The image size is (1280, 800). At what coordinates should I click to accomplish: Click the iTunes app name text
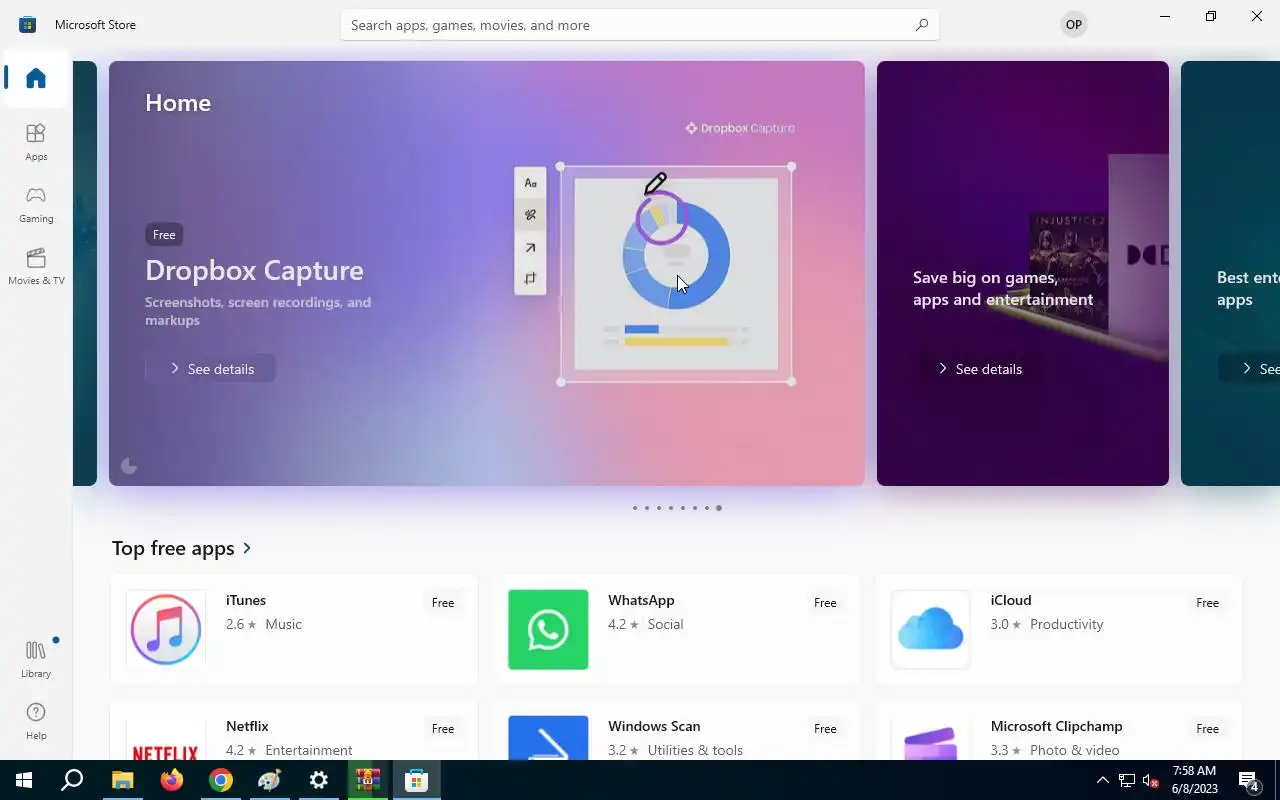click(x=246, y=600)
